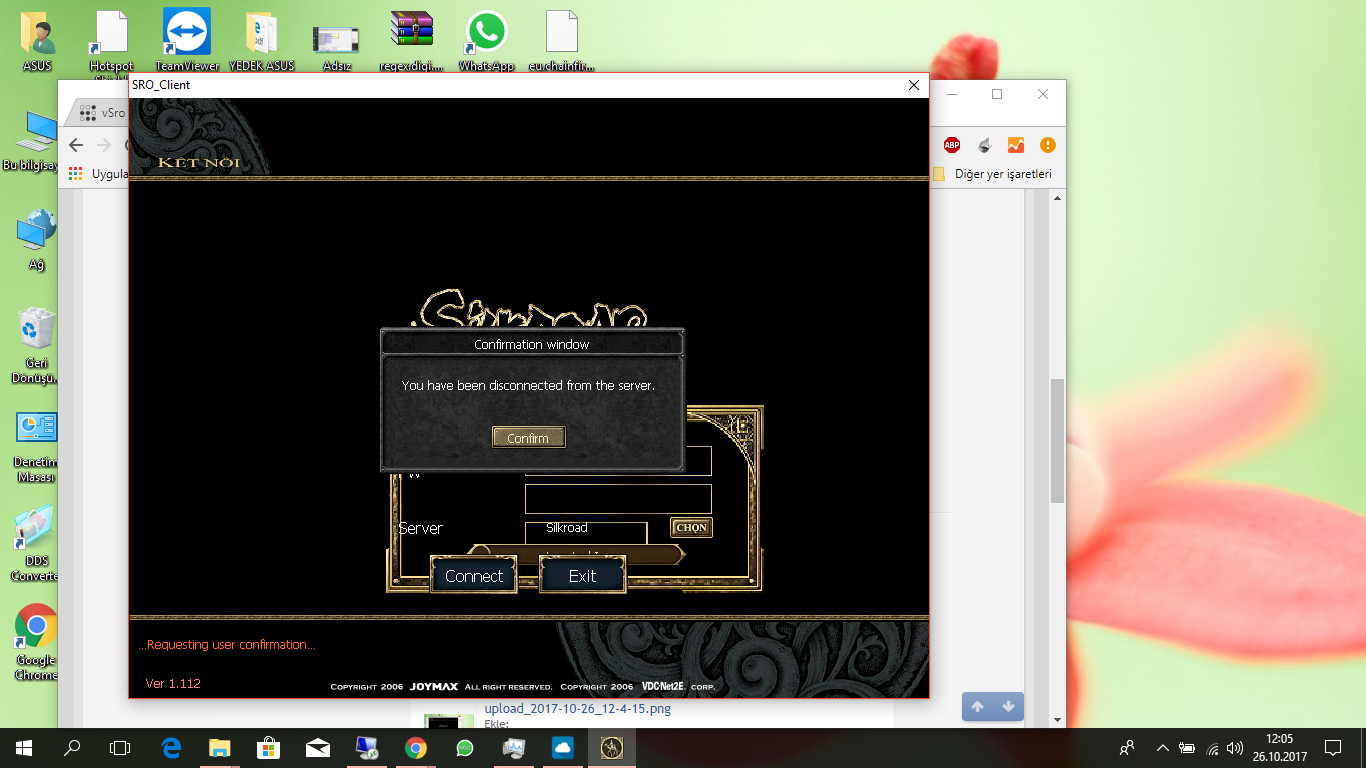Open the Mail app from the taskbar
The height and width of the screenshot is (768, 1366).
click(x=318, y=747)
